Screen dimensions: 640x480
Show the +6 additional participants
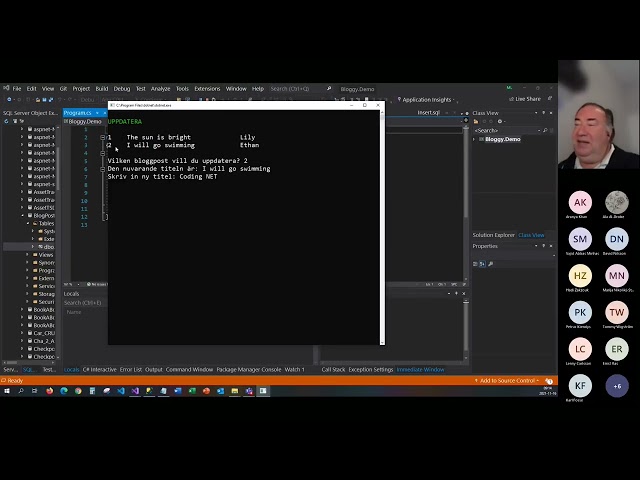point(616,385)
